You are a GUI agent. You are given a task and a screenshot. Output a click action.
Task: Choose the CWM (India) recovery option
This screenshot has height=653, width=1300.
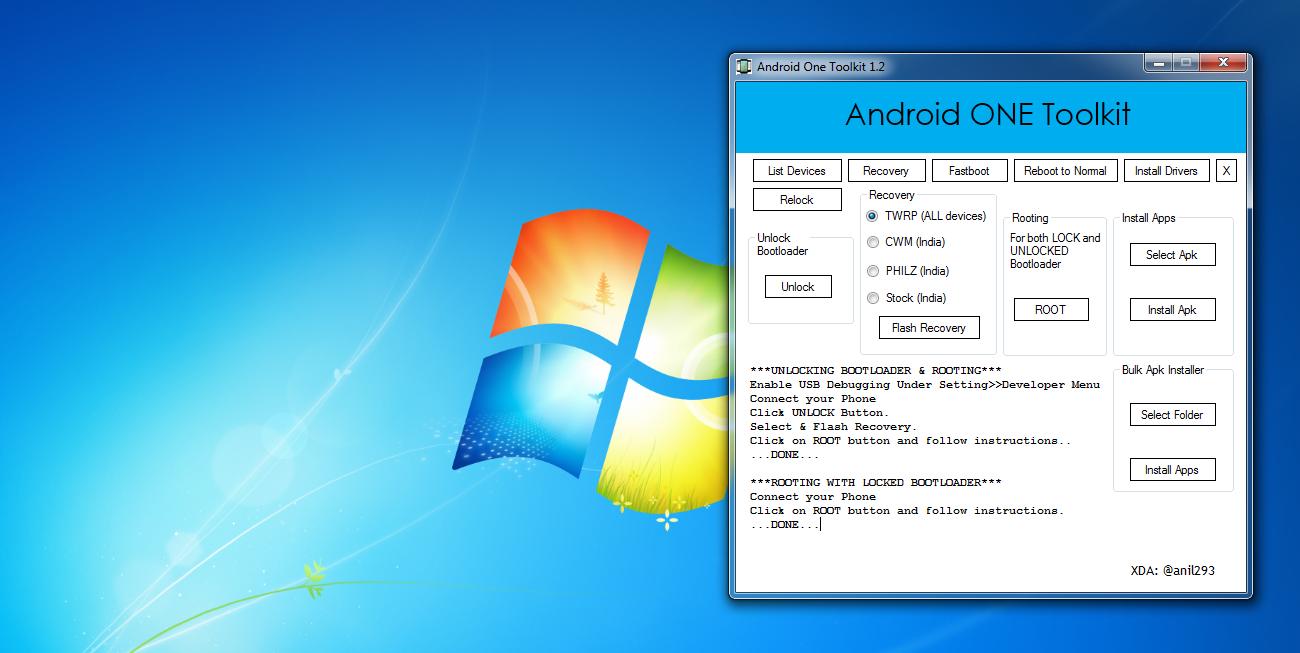point(873,242)
